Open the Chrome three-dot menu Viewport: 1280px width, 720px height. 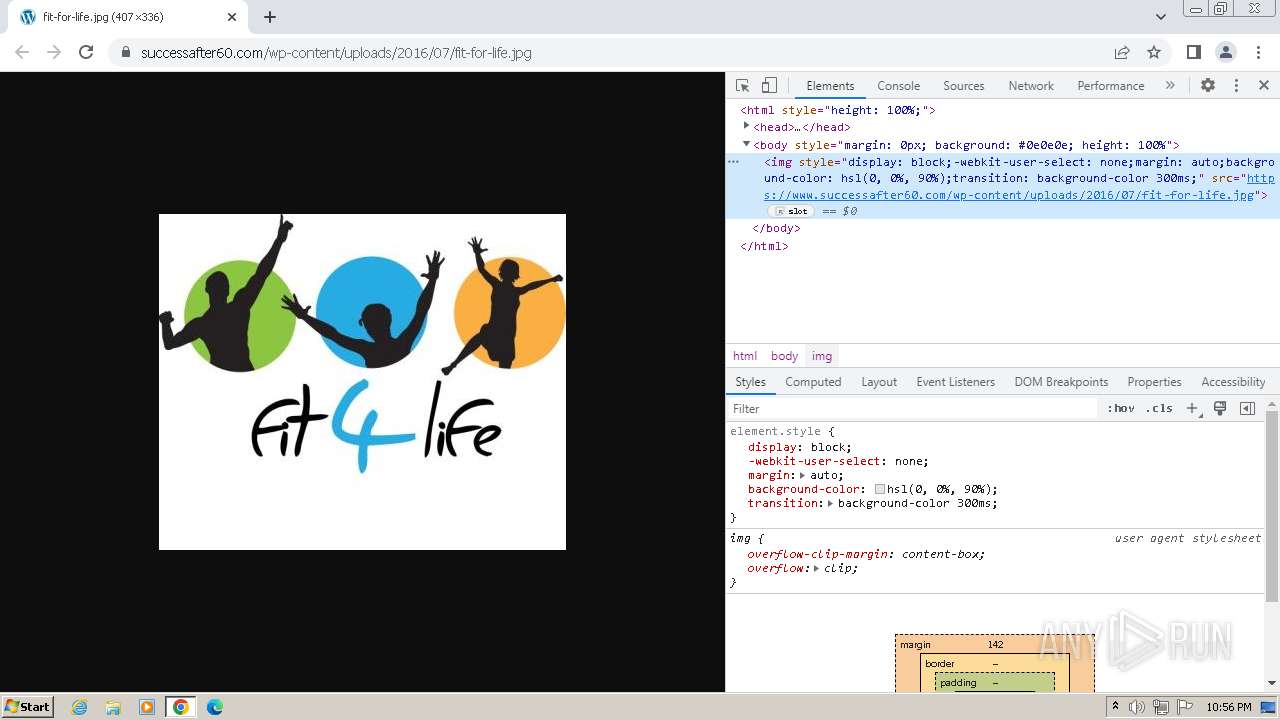[1257, 52]
